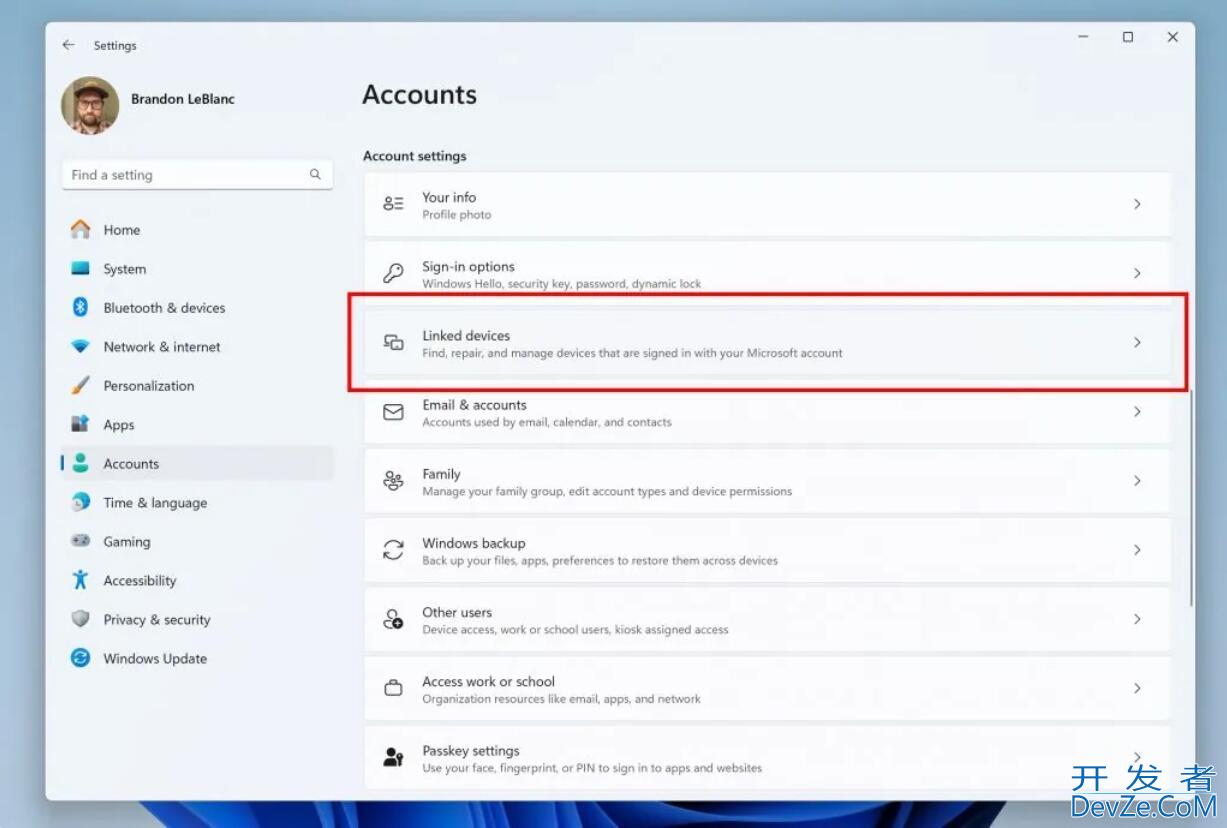Image resolution: width=1227 pixels, height=828 pixels.
Task: Expand Your info with its chevron
Action: pos(1137,204)
